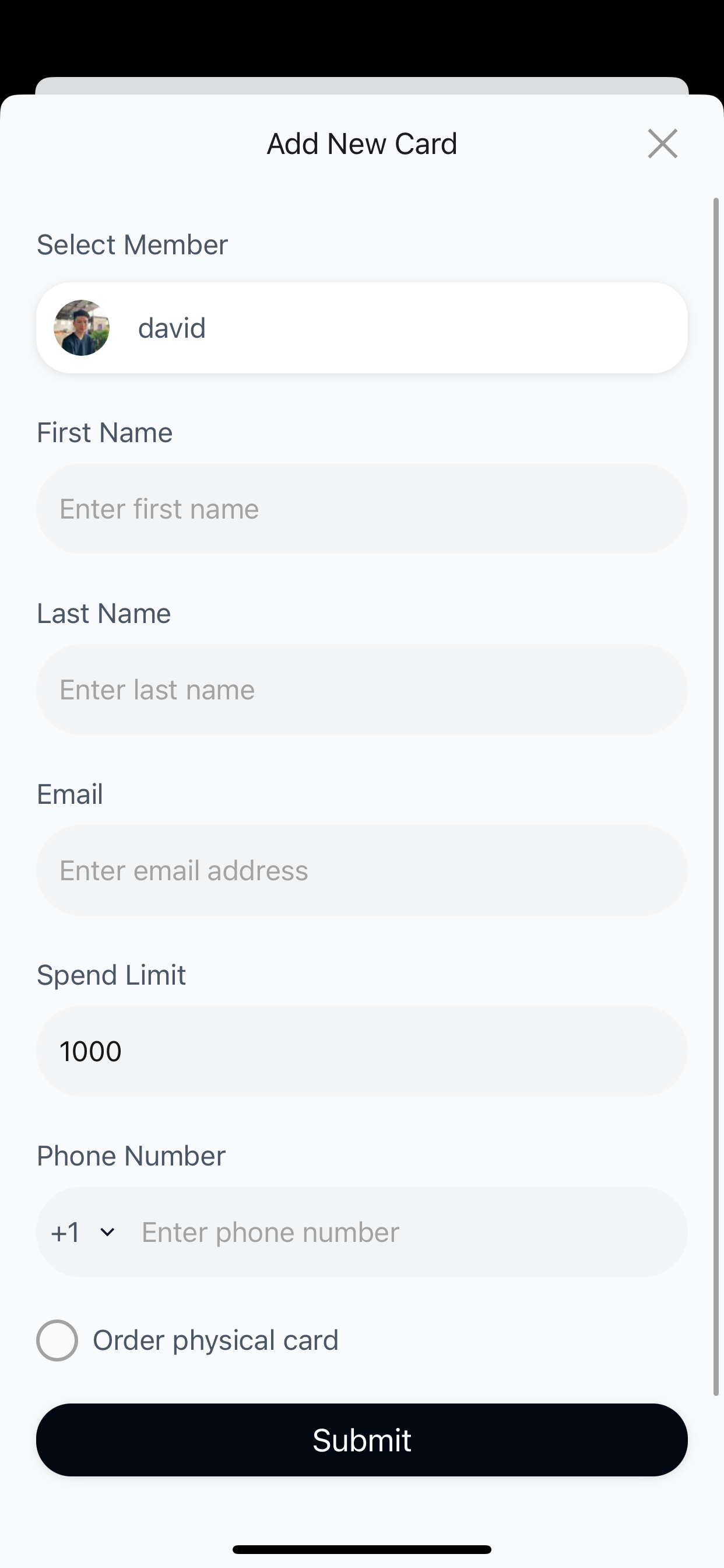Focus the Enter first name field
Screen dimensions: 724x1568
362,509
